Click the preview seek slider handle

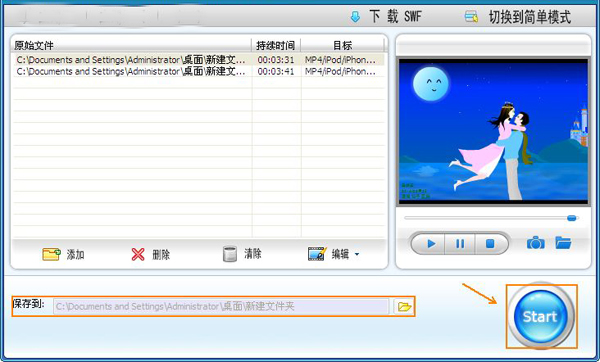tap(572, 218)
